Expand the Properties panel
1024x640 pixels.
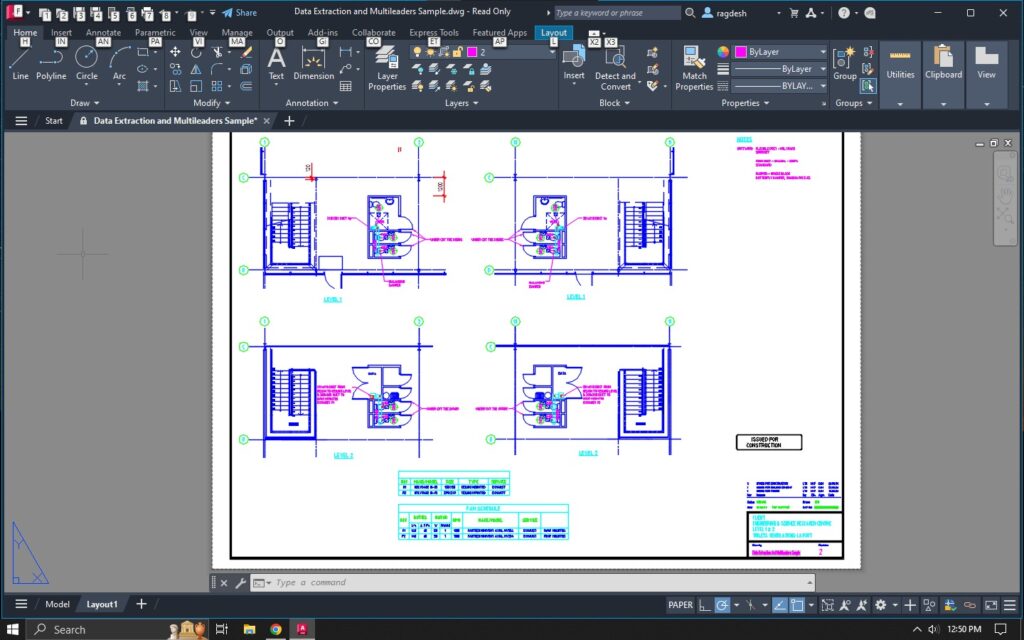tap(744, 103)
